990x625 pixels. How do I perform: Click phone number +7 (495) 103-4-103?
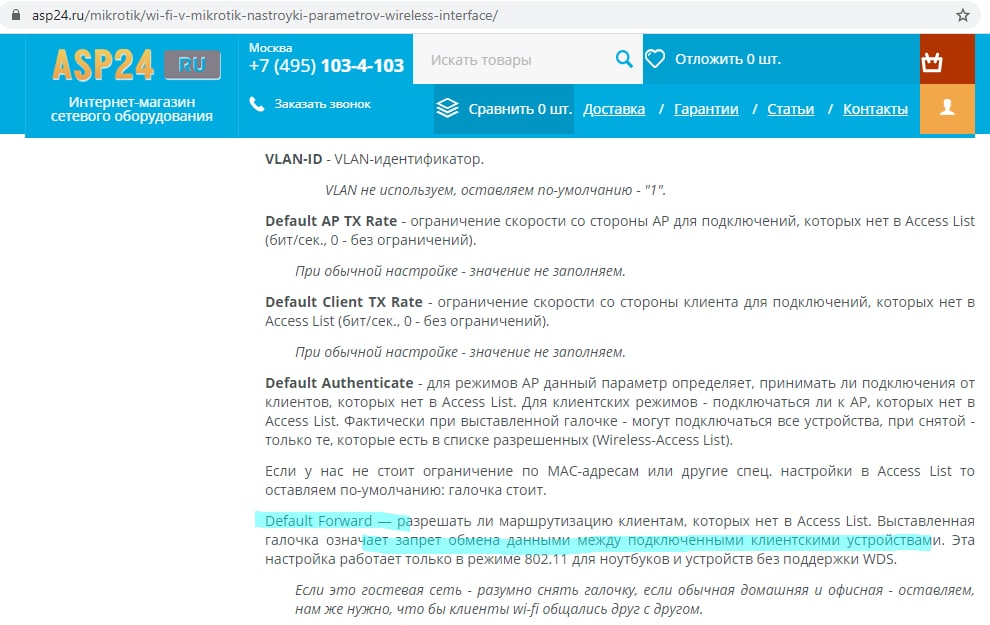coord(326,66)
